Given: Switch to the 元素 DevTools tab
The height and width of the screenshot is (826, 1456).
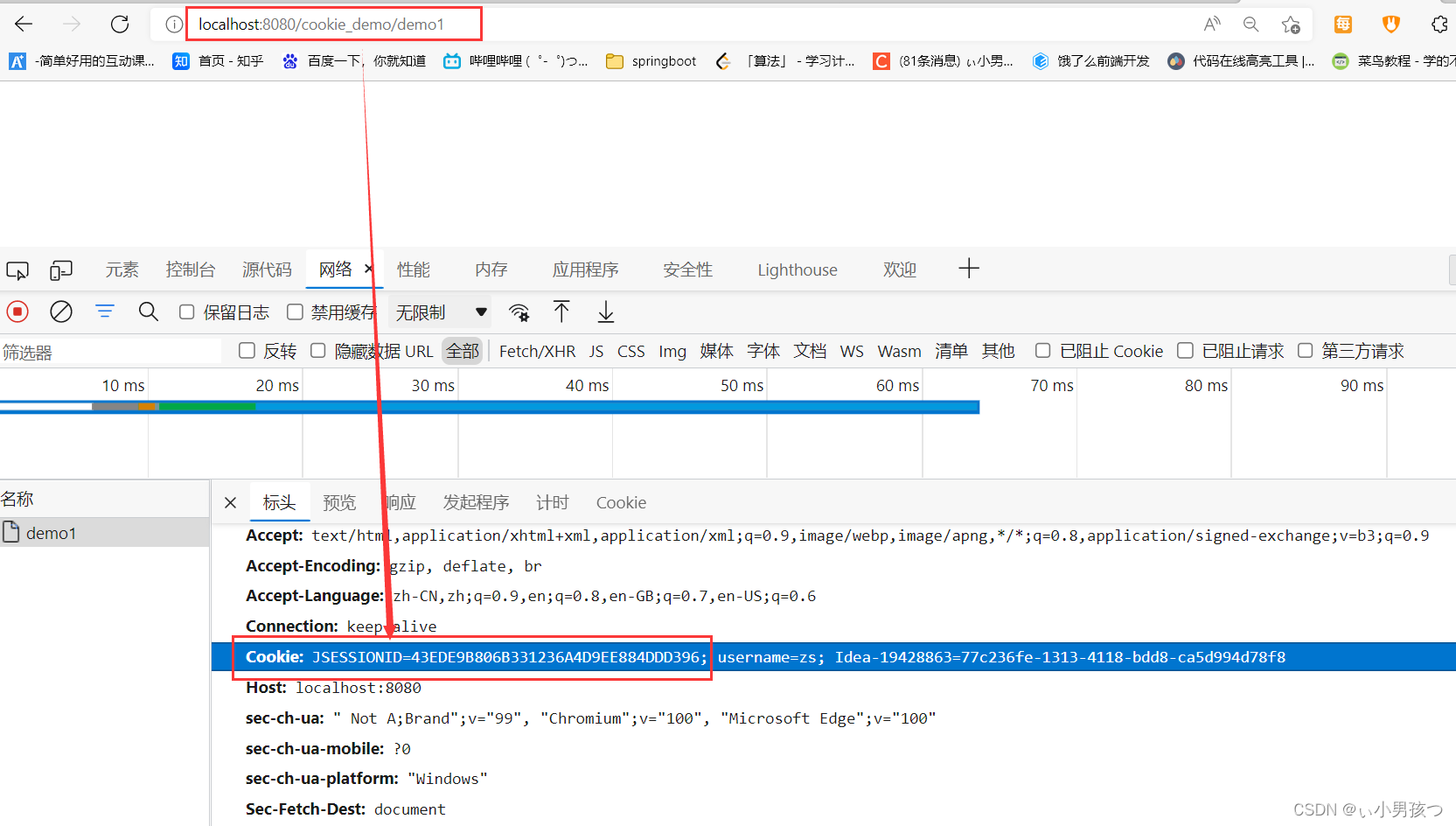Looking at the screenshot, I should click(122, 269).
